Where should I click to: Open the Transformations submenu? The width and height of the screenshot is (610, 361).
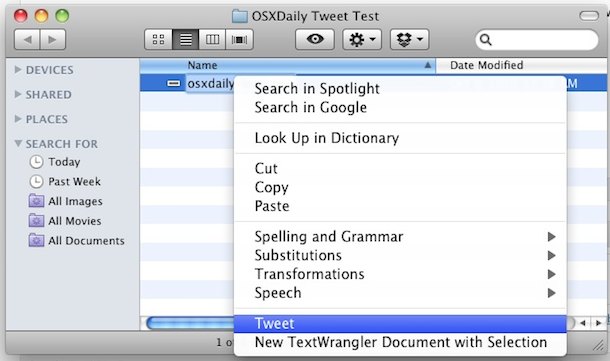400,274
